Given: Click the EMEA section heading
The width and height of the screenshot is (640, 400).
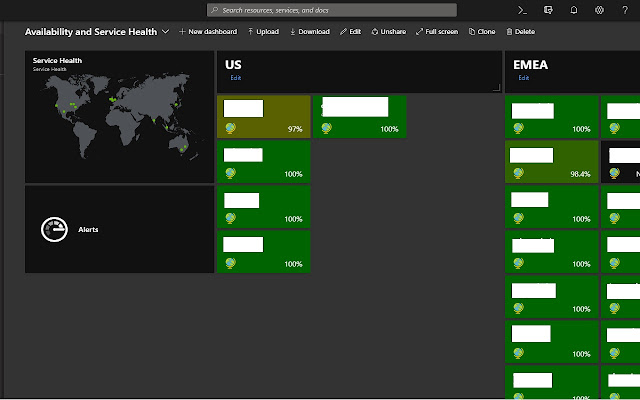Looking at the screenshot, I should [530, 65].
